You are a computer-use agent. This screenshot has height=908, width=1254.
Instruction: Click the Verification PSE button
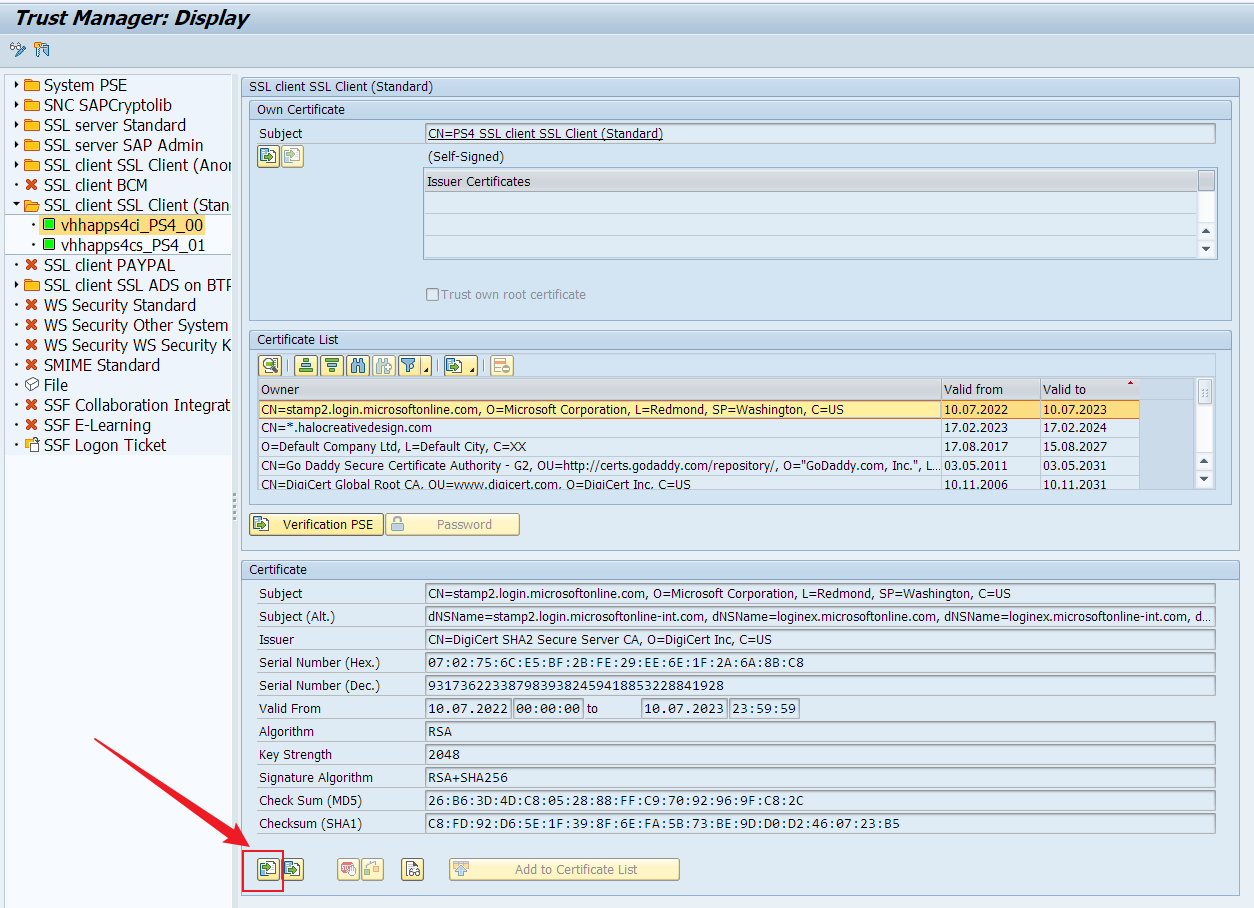(316, 524)
